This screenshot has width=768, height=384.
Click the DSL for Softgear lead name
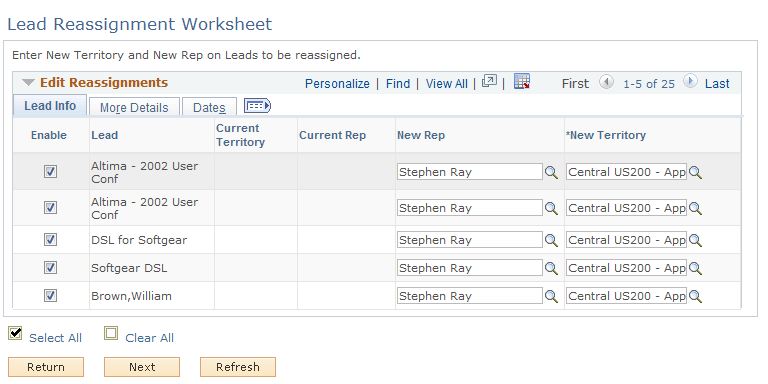(139, 240)
